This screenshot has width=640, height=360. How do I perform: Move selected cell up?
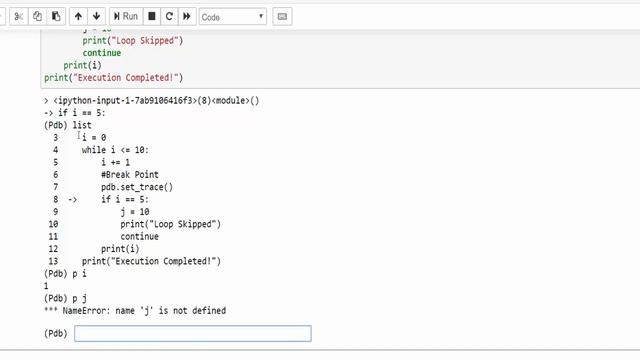point(78,16)
